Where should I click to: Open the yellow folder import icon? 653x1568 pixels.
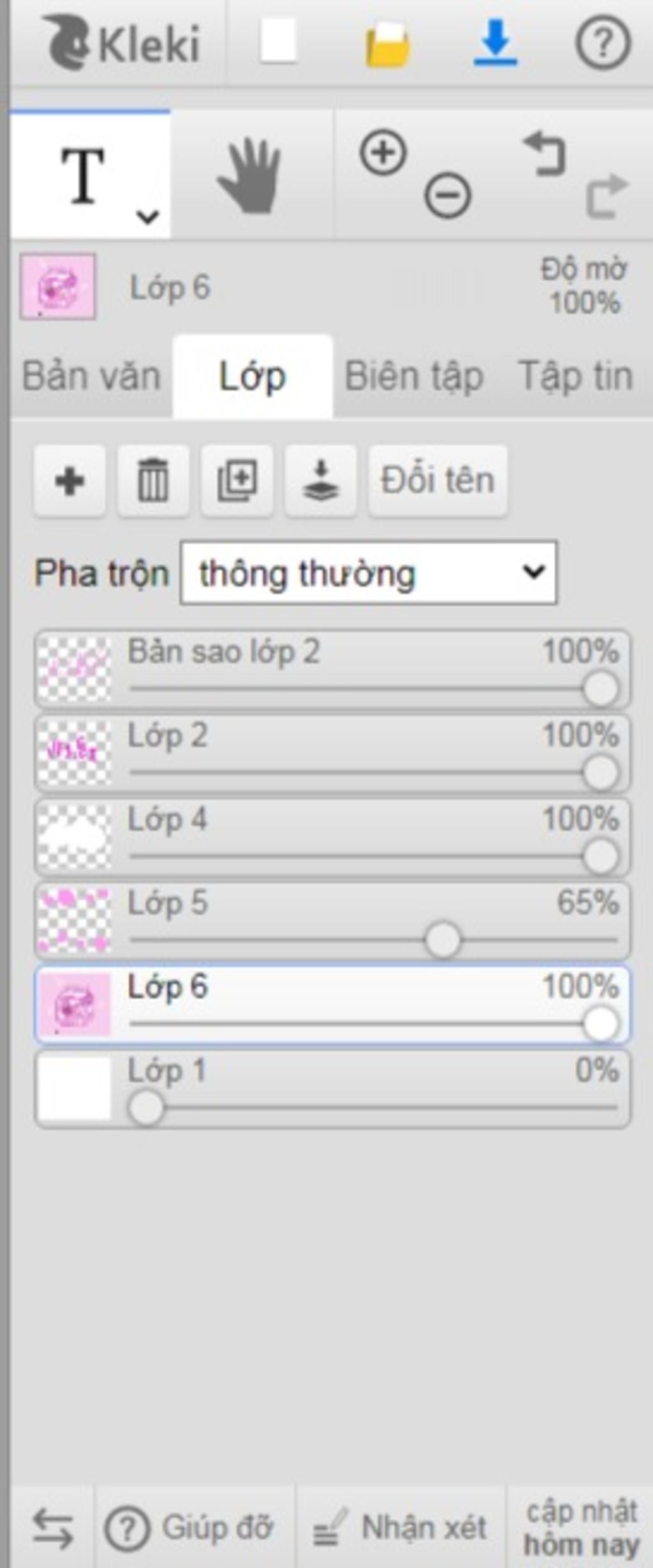(387, 44)
